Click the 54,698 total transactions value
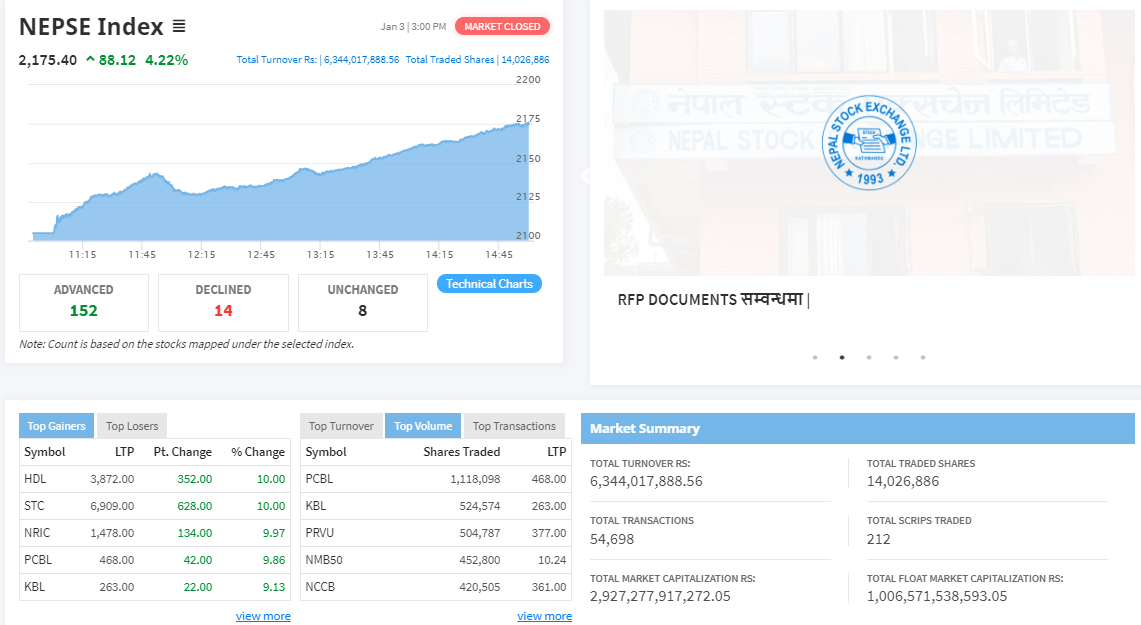This screenshot has height=625, width=1141. pos(612,539)
